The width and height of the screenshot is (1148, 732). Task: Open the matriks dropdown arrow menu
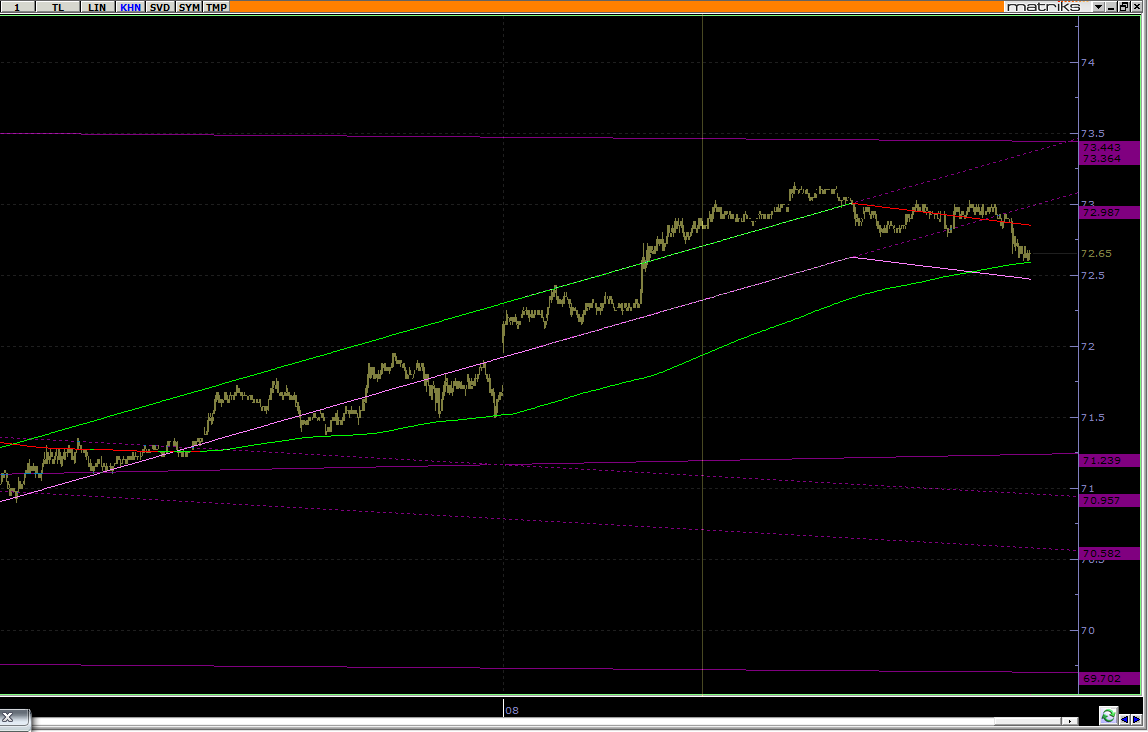tap(1098, 7)
